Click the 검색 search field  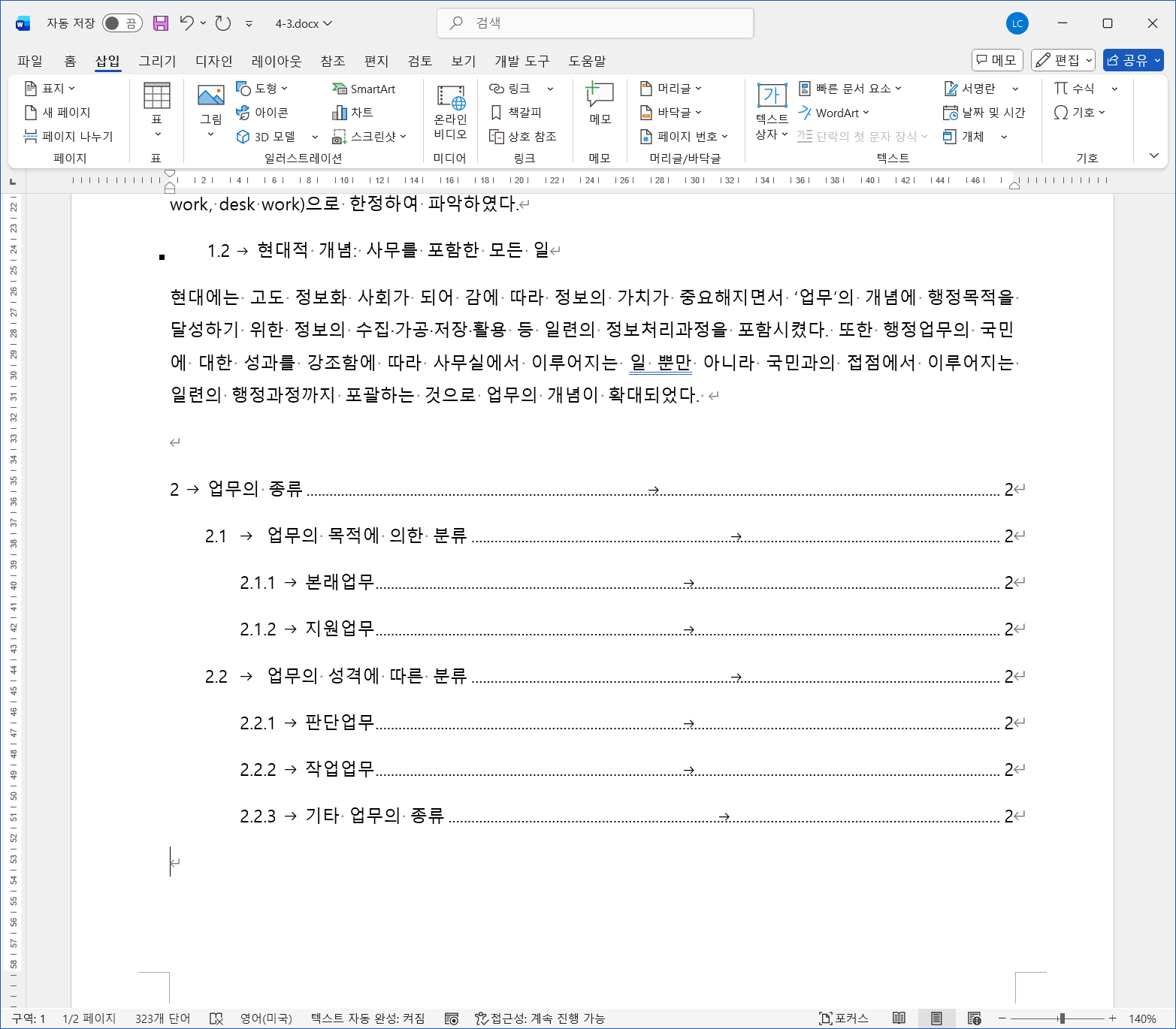pyautogui.click(x=595, y=23)
